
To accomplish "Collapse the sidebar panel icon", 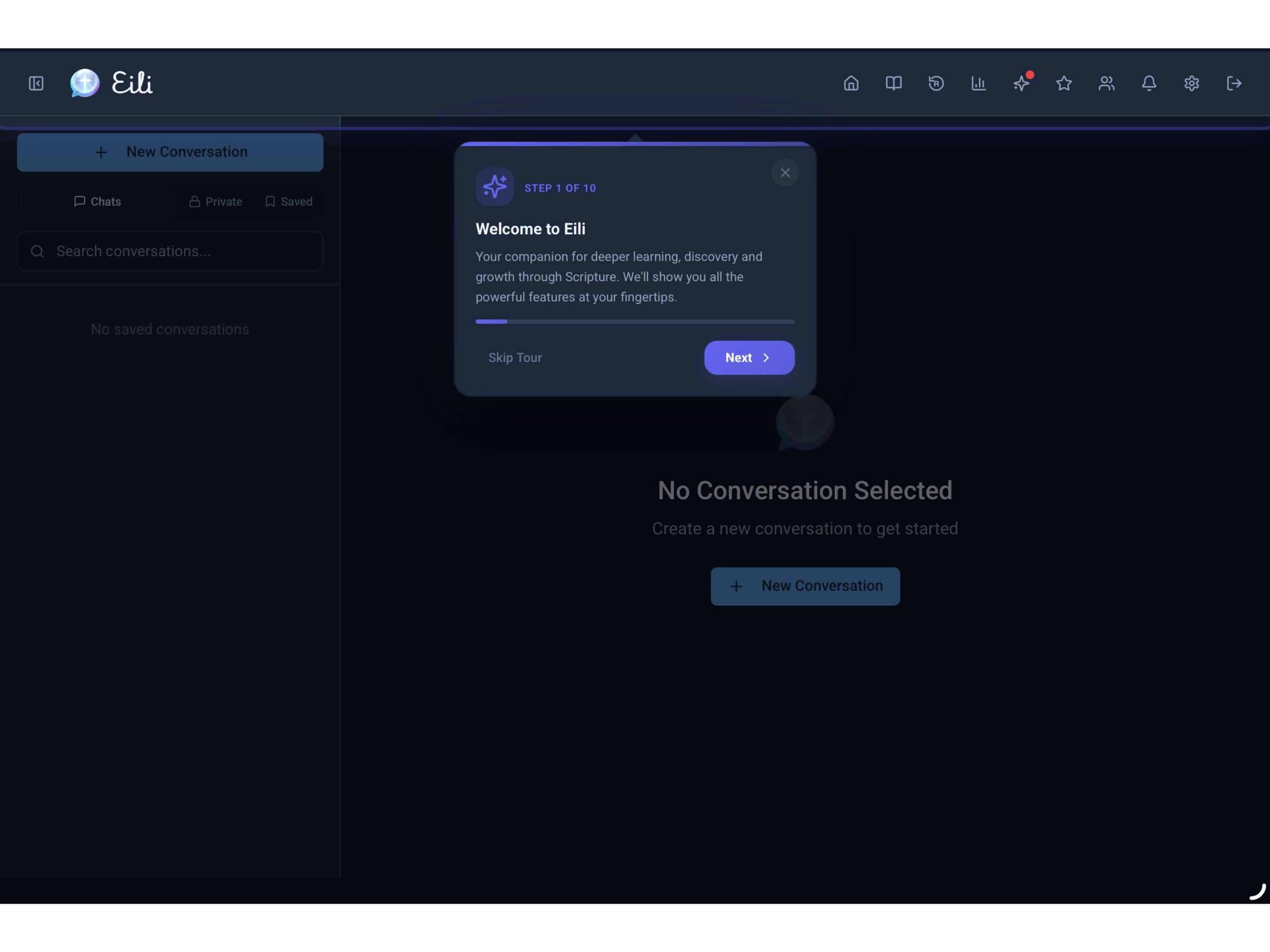I will [36, 84].
